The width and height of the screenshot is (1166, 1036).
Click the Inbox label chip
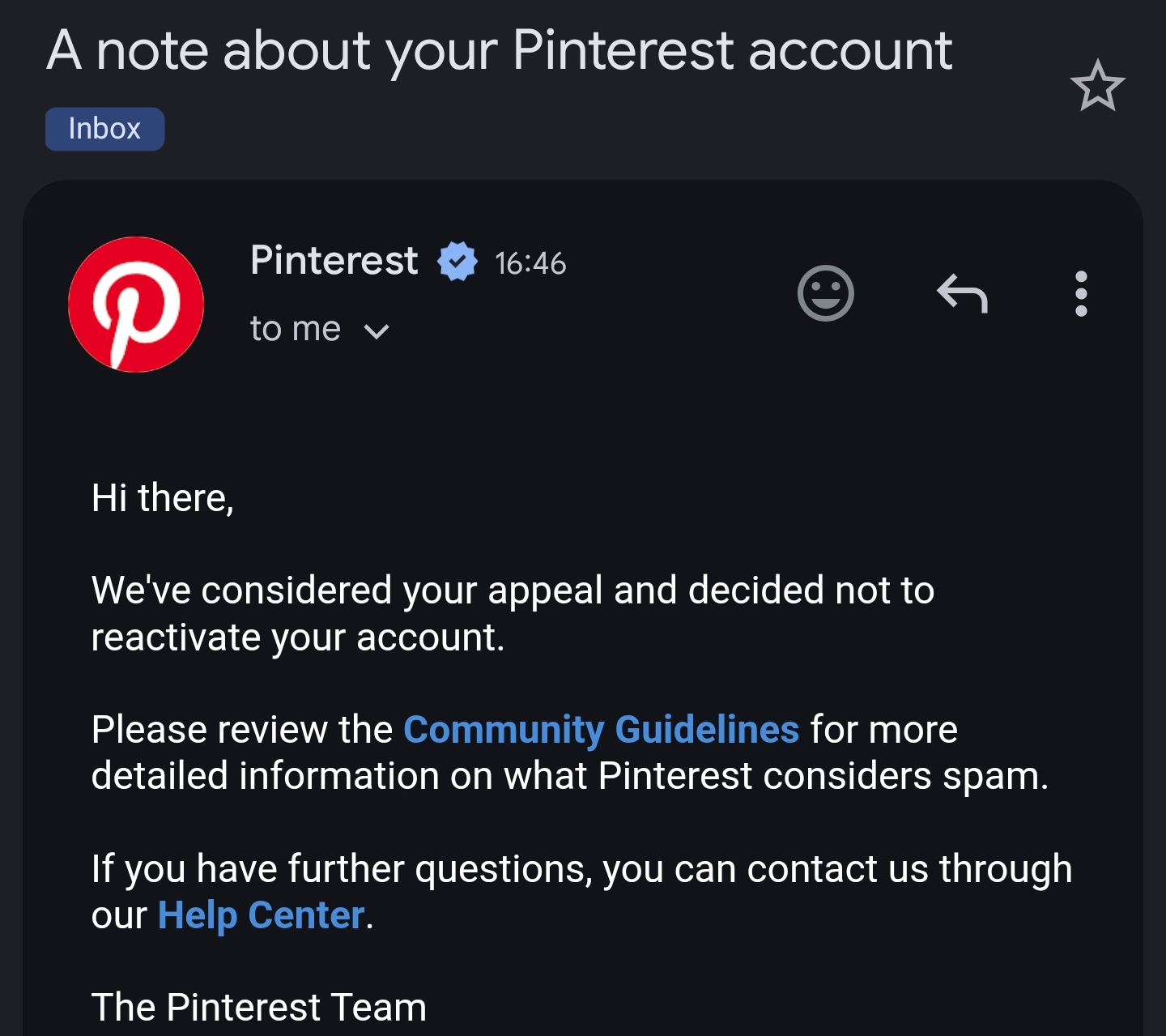tap(104, 129)
